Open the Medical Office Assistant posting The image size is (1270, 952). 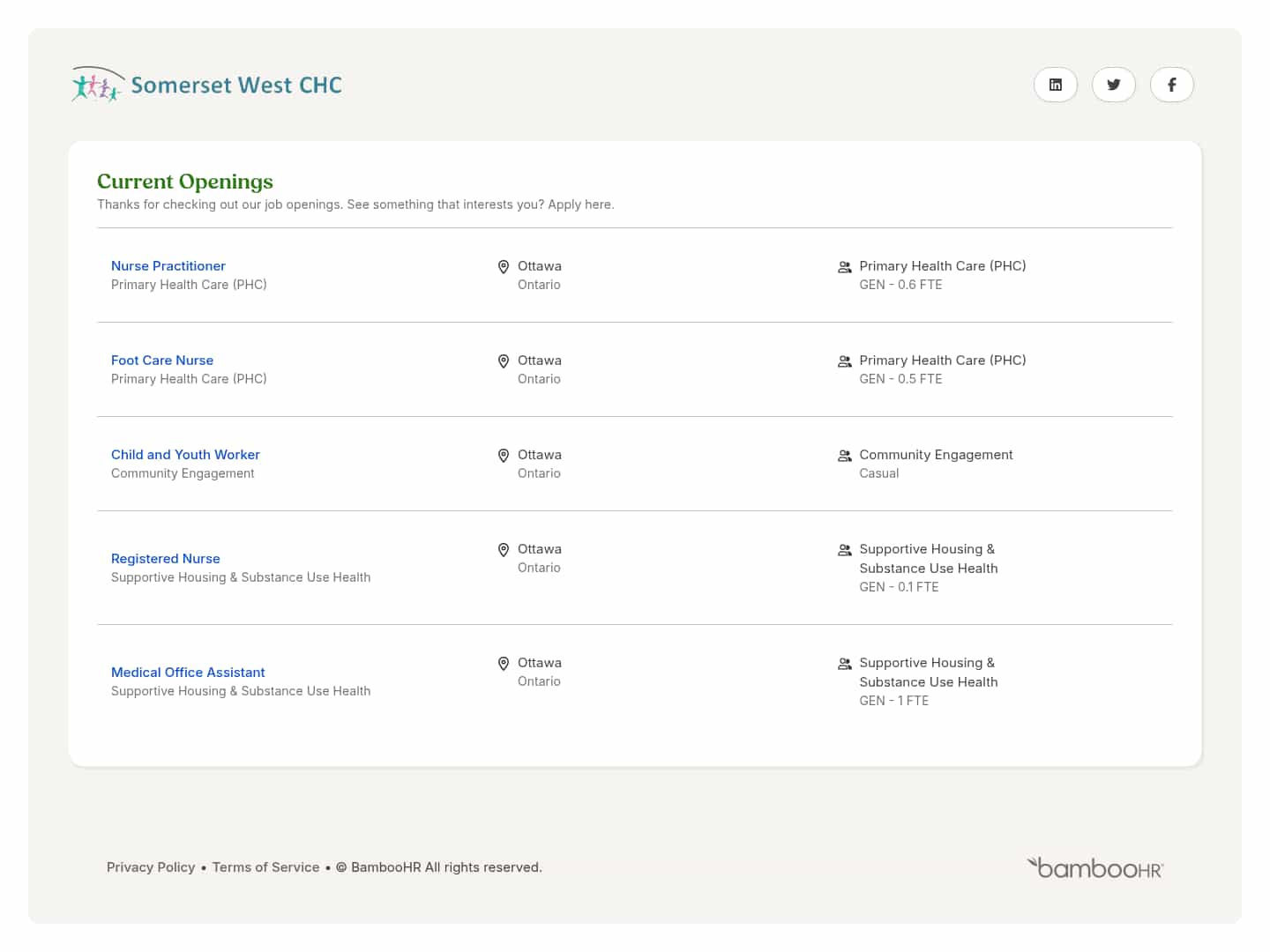click(x=188, y=673)
